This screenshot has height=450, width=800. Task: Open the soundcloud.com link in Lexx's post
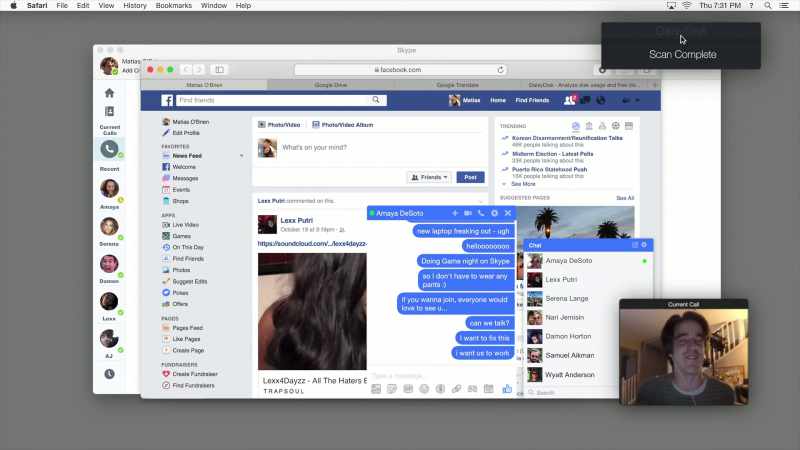312,244
